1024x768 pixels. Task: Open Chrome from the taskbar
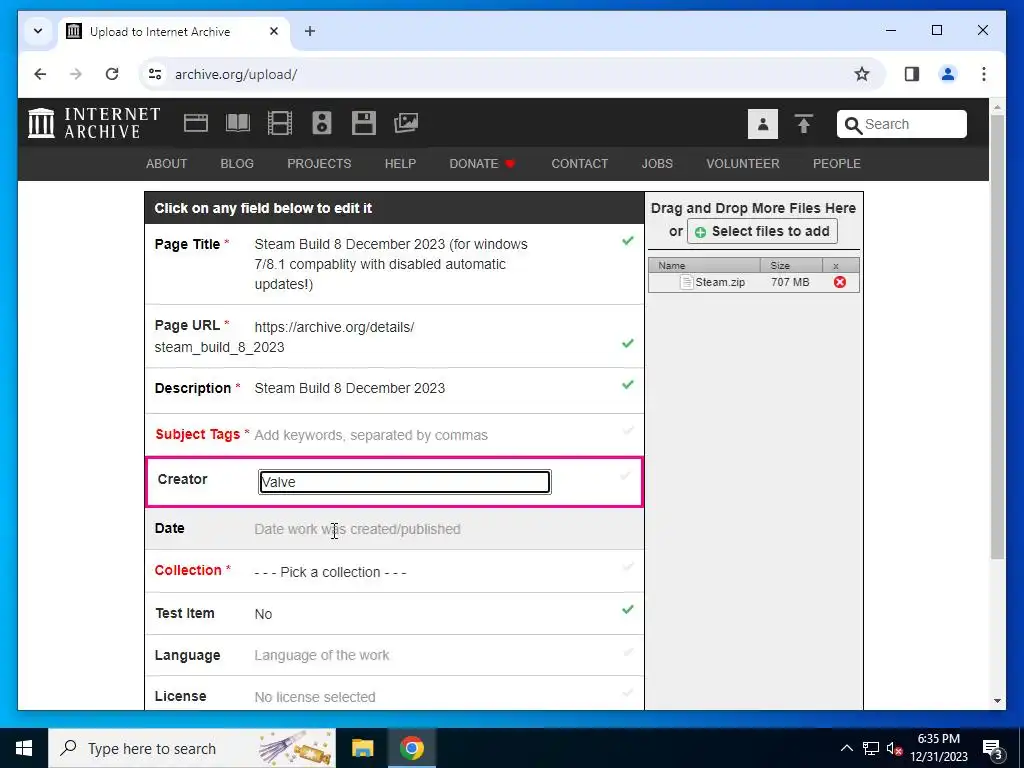point(411,748)
